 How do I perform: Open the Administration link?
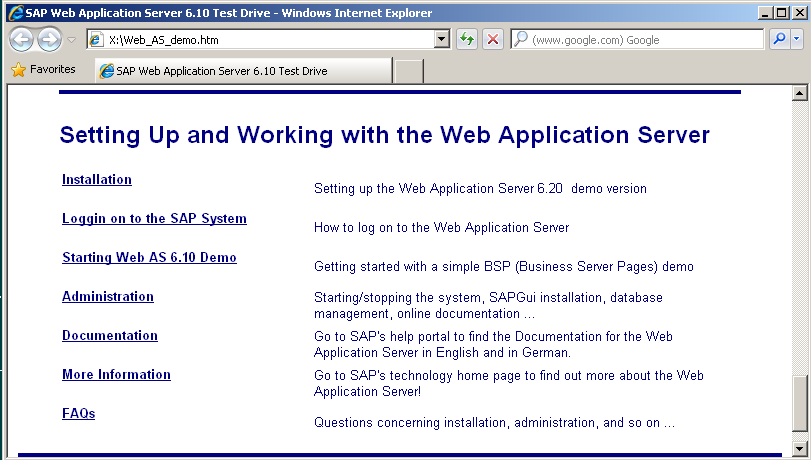(108, 296)
